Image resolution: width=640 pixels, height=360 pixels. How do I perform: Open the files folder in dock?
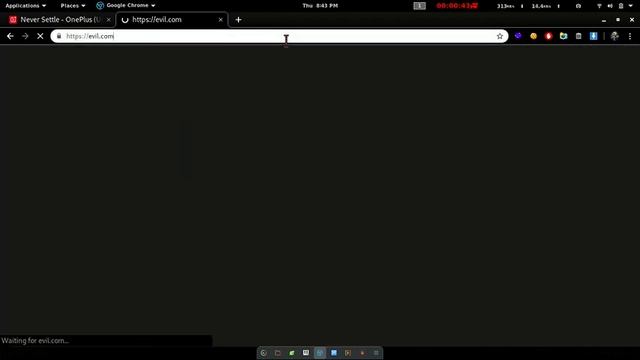coord(278,353)
